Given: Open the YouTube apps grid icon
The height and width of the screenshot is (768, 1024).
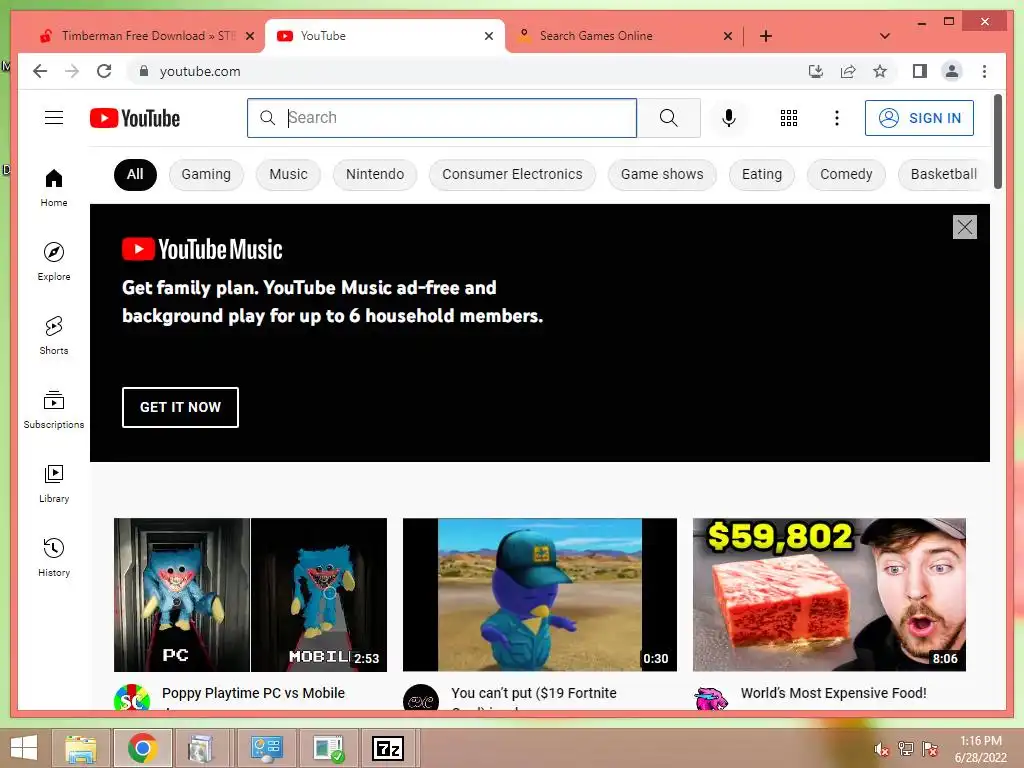Looking at the screenshot, I should 789,118.
